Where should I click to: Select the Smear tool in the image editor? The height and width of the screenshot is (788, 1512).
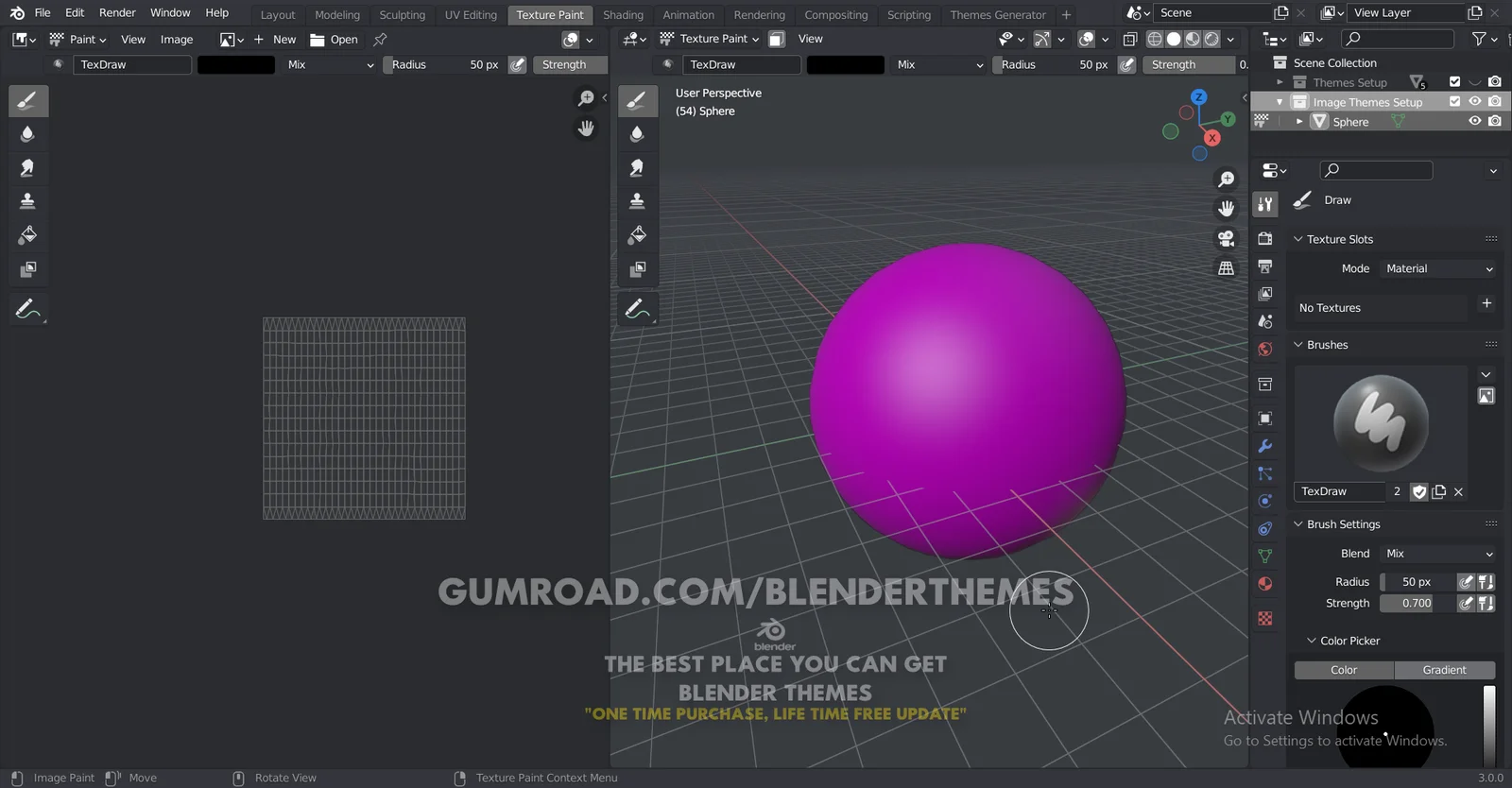click(28, 168)
